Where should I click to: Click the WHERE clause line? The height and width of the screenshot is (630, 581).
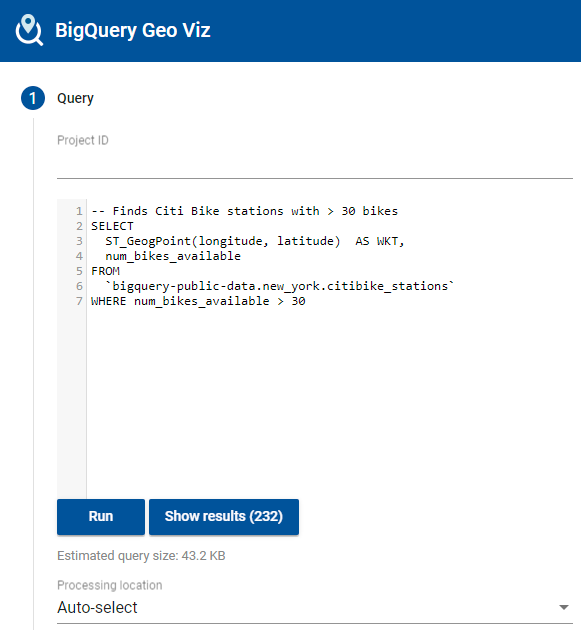[x=198, y=301]
